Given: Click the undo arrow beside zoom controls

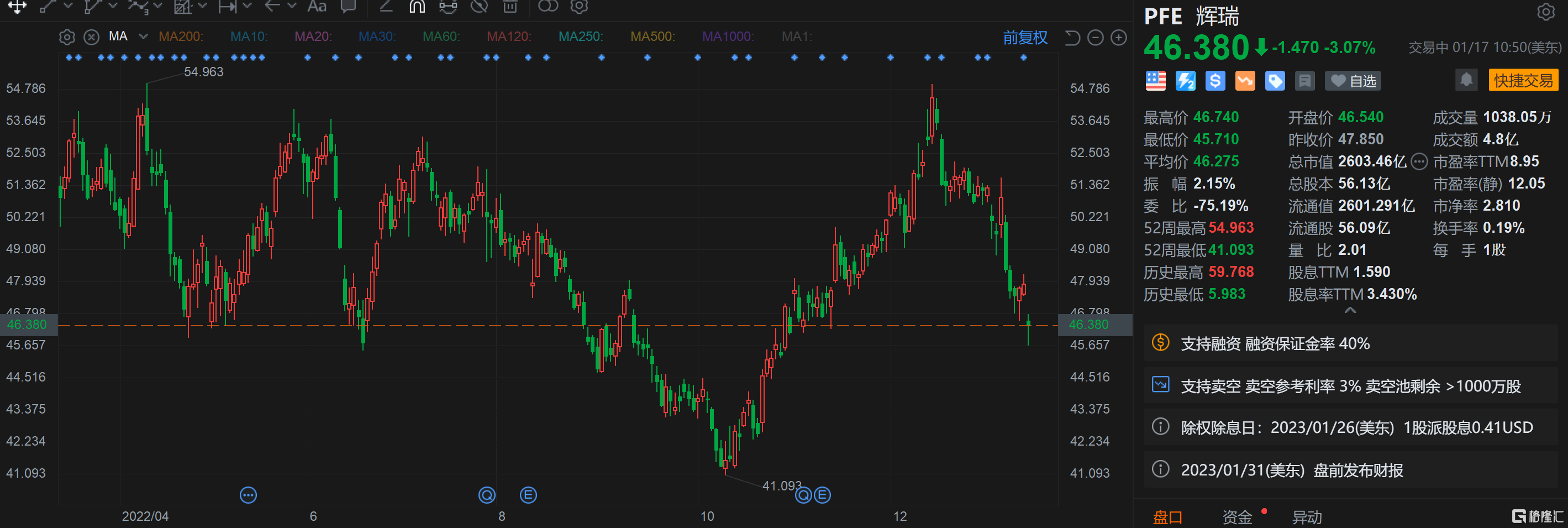Looking at the screenshot, I should click(x=1072, y=38).
